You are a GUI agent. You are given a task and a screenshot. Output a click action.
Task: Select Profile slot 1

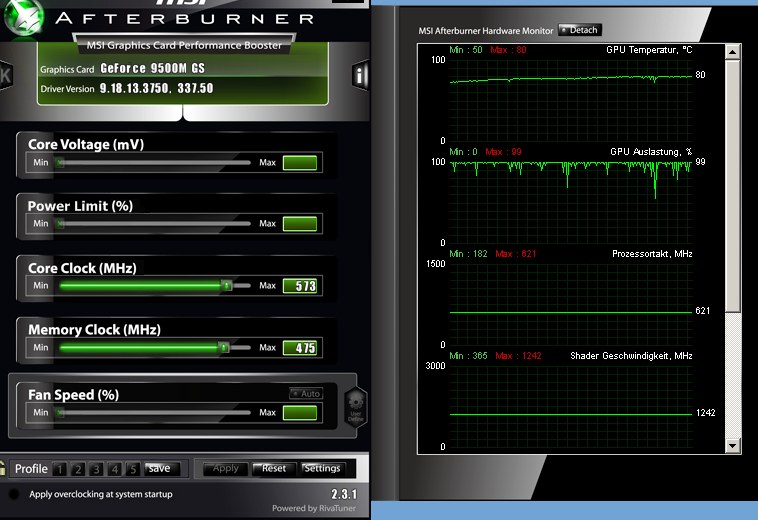click(x=60, y=469)
